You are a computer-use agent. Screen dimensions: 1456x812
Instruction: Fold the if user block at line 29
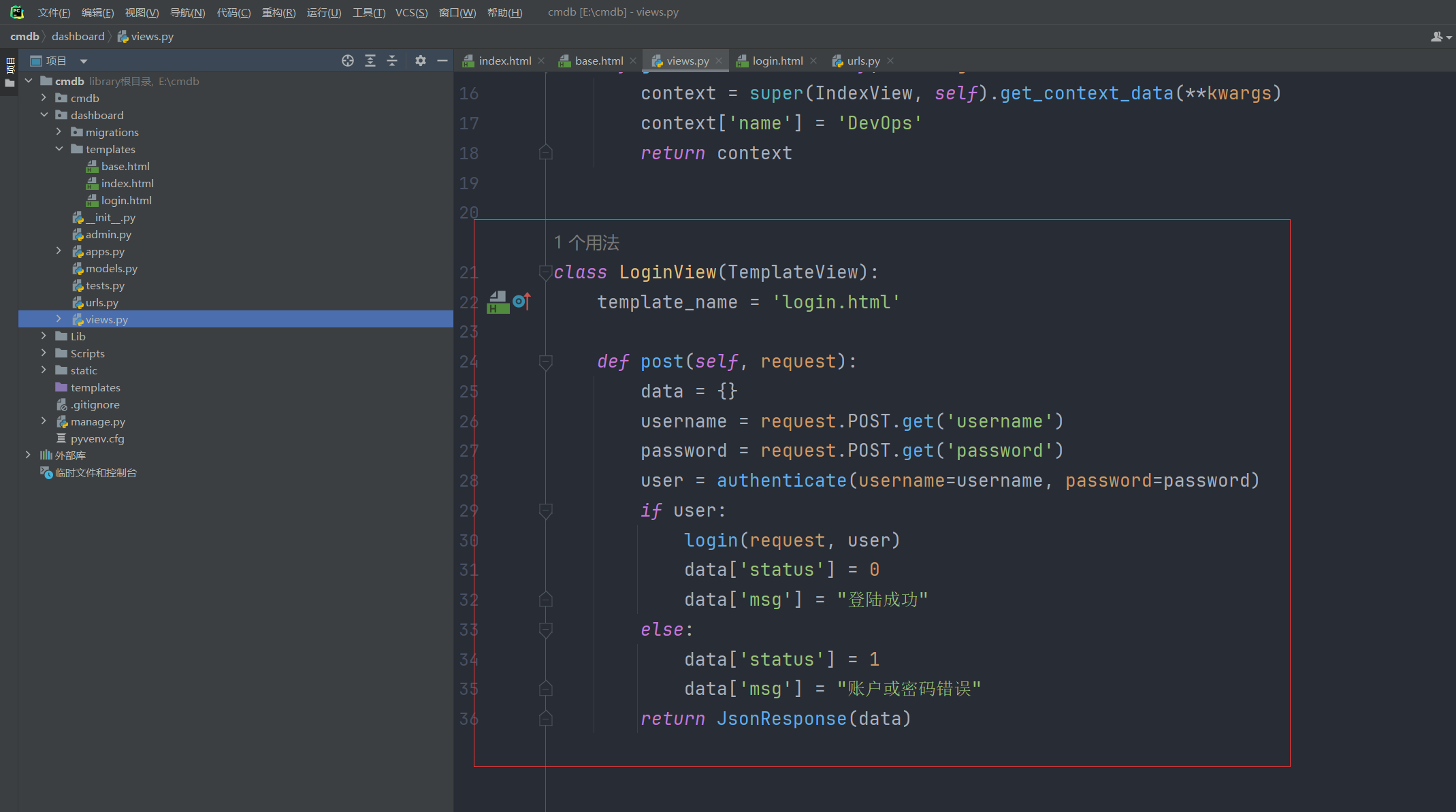[545, 510]
